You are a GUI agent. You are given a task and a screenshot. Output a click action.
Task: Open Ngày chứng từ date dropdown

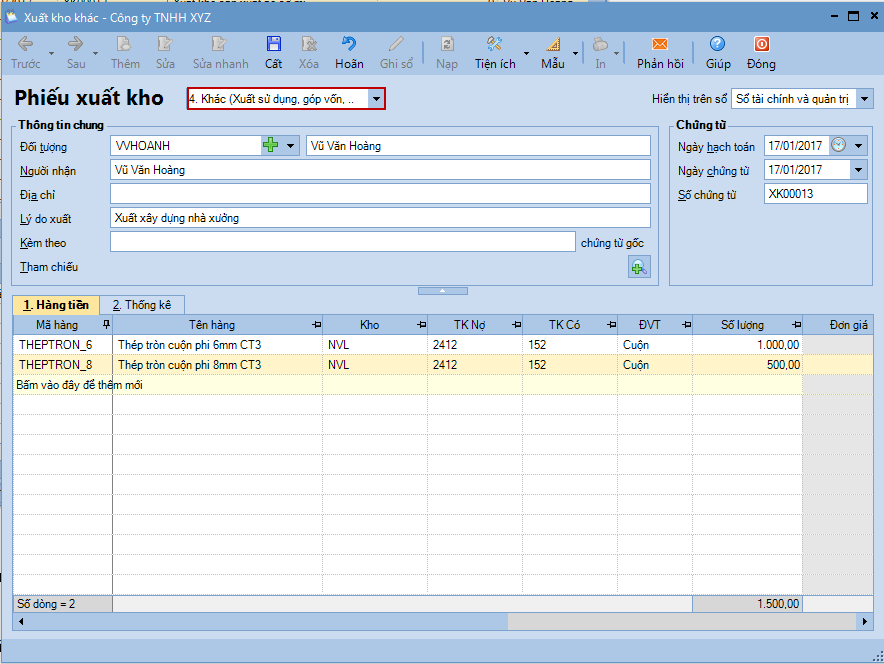point(858,170)
